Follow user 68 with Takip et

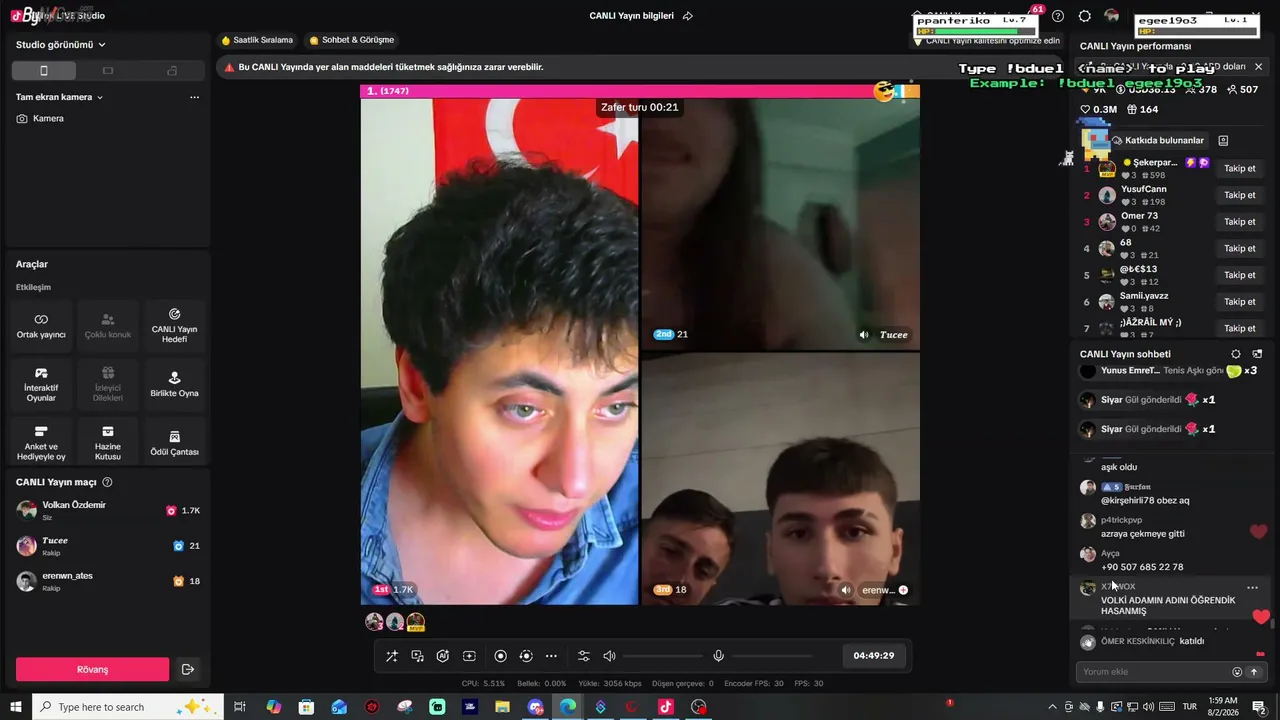pos(1240,248)
